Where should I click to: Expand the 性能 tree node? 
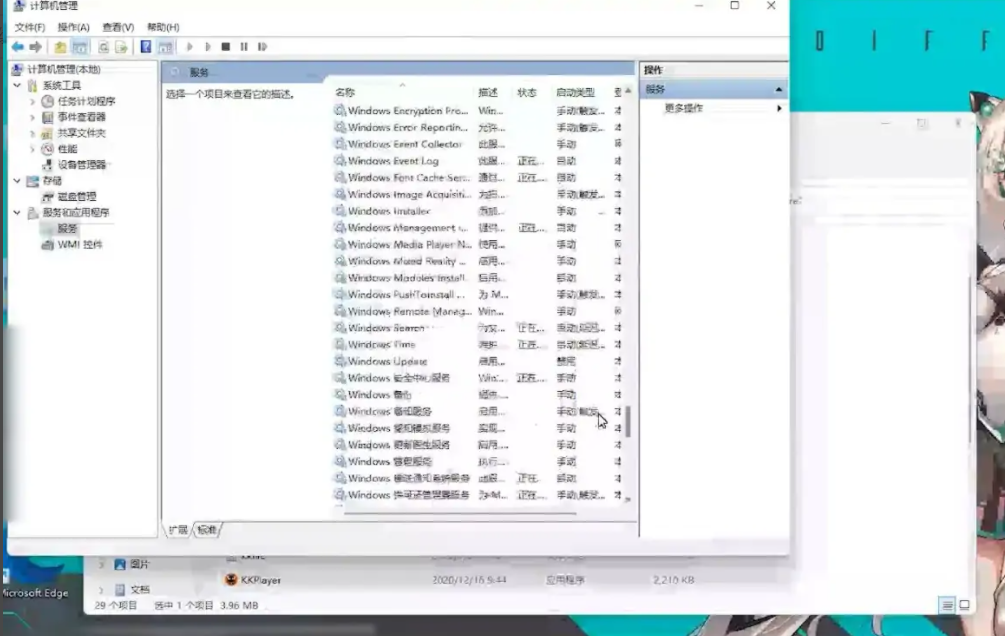tap(33, 149)
